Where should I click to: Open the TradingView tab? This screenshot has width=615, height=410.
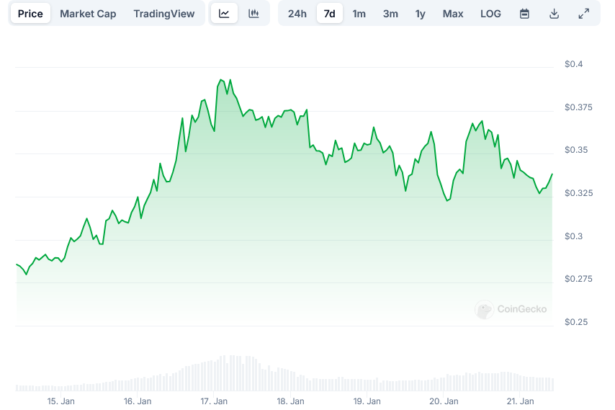click(165, 14)
